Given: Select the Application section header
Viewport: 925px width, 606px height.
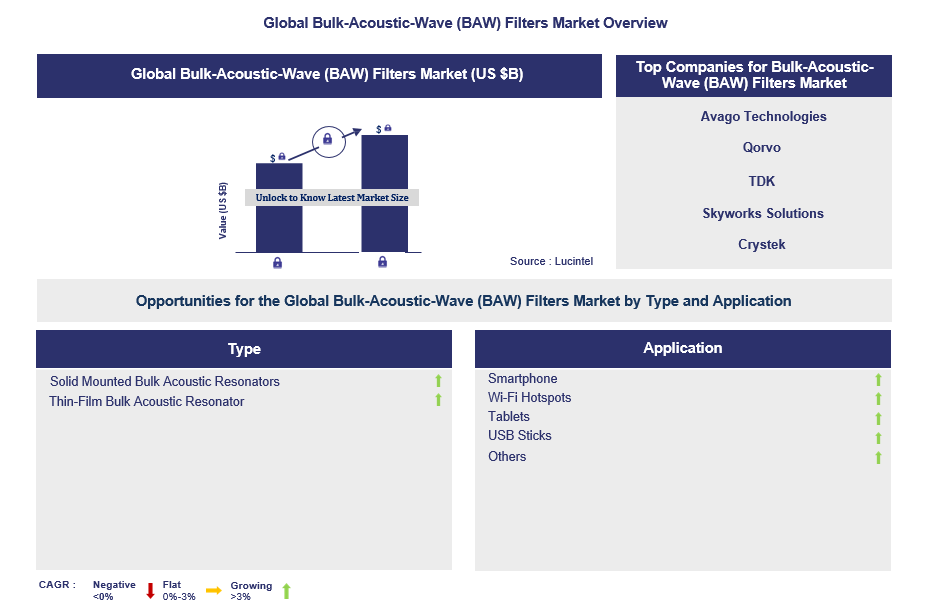Looking at the screenshot, I should coord(683,349).
